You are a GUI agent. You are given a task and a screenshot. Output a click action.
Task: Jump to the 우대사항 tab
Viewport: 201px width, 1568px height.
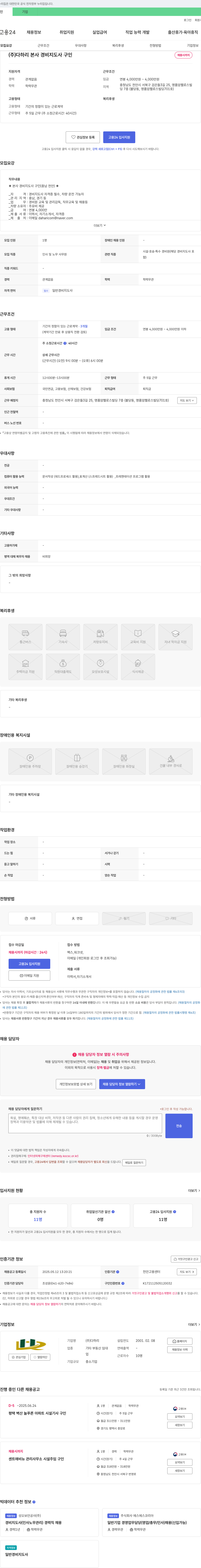pyautogui.click(x=81, y=46)
